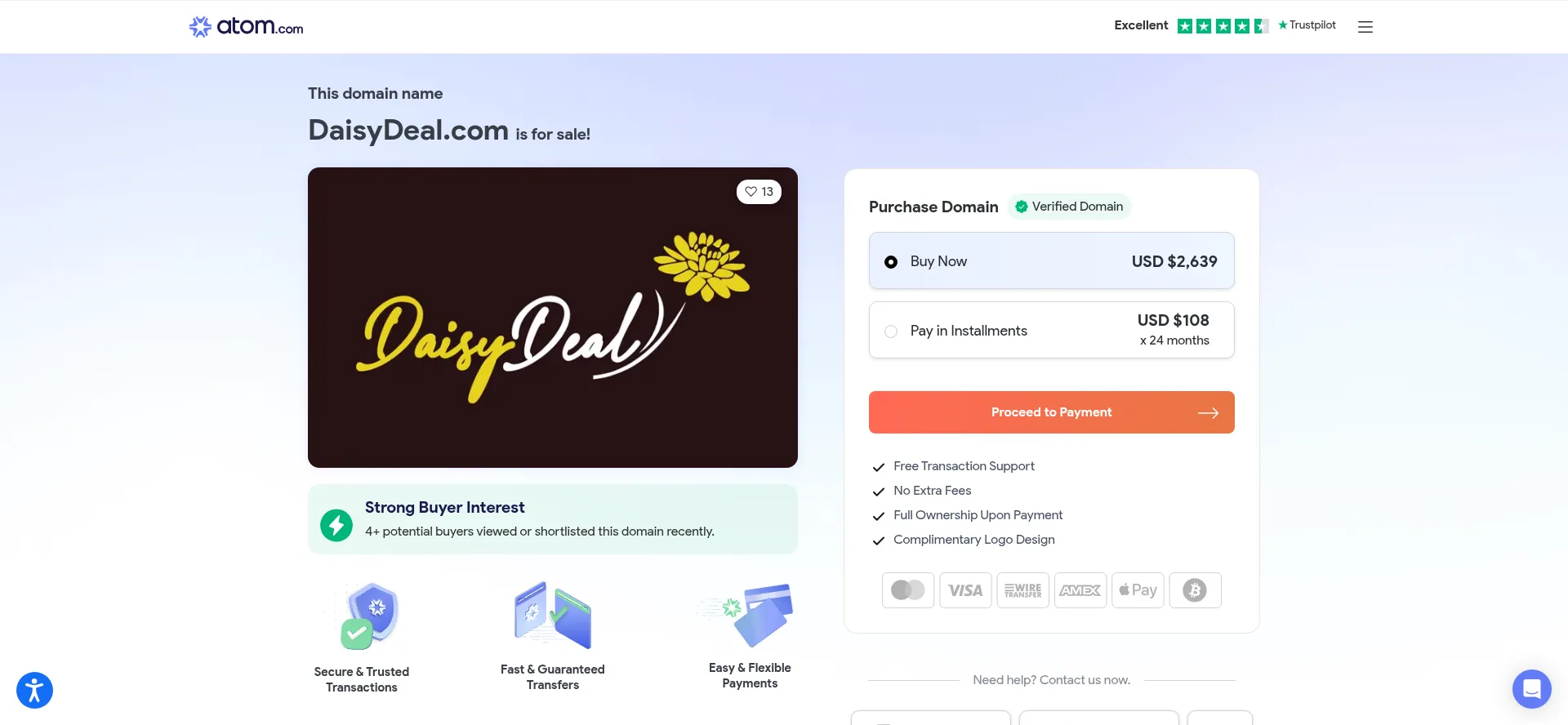Click the Strong Buyer Interest lightning icon
This screenshot has width=1568, height=725.
point(336,525)
